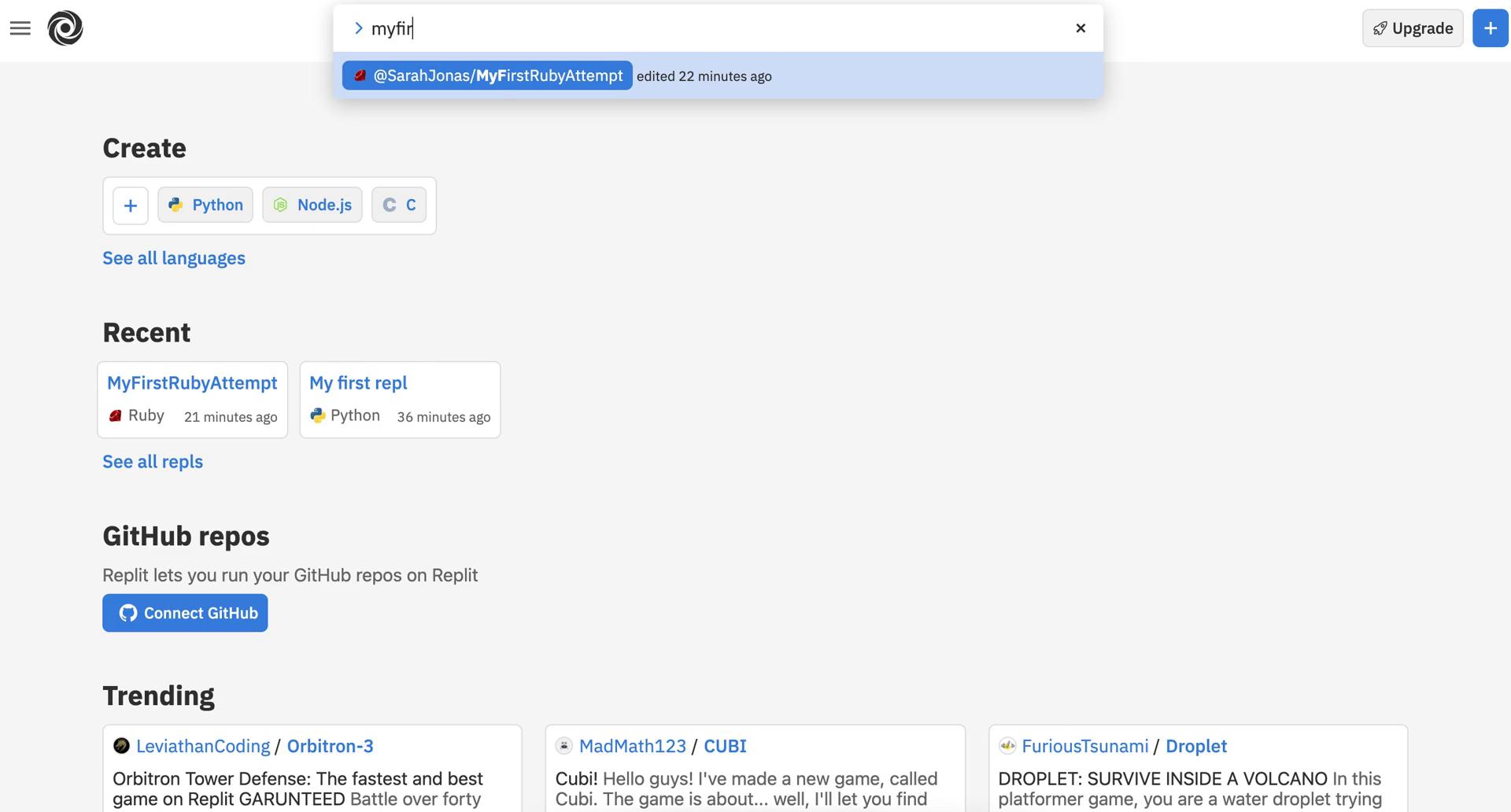Click the blue plus icon in the header
1511x812 pixels.
pos(1490,28)
